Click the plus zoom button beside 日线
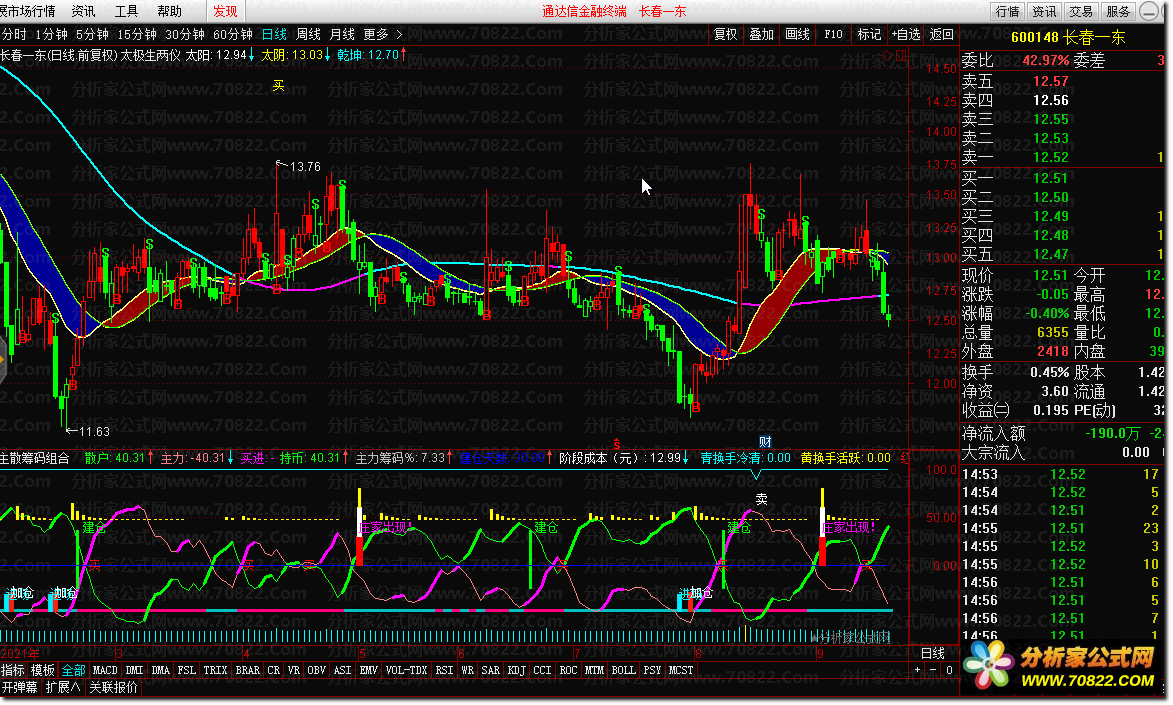 coord(918,671)
